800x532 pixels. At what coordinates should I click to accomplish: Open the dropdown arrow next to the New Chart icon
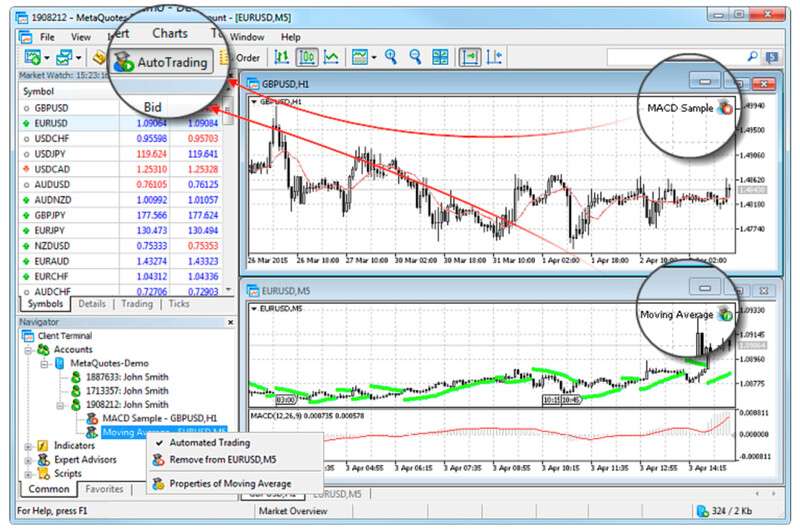pyautogui.click(x=47, y=58)
